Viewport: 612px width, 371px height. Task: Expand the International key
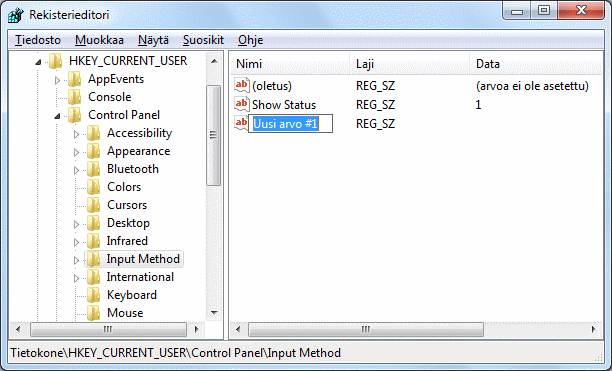pyautogui.click(x=76, y=278)
